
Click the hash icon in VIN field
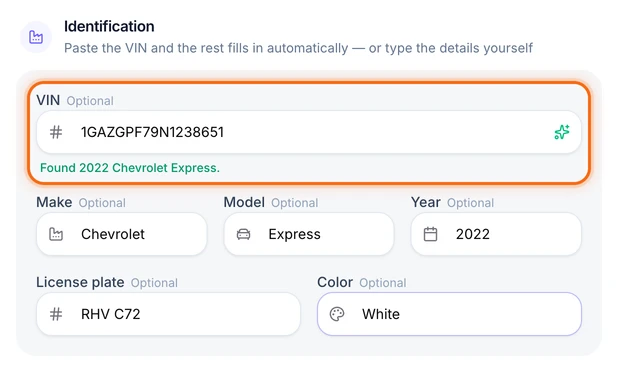pos(56,132)
